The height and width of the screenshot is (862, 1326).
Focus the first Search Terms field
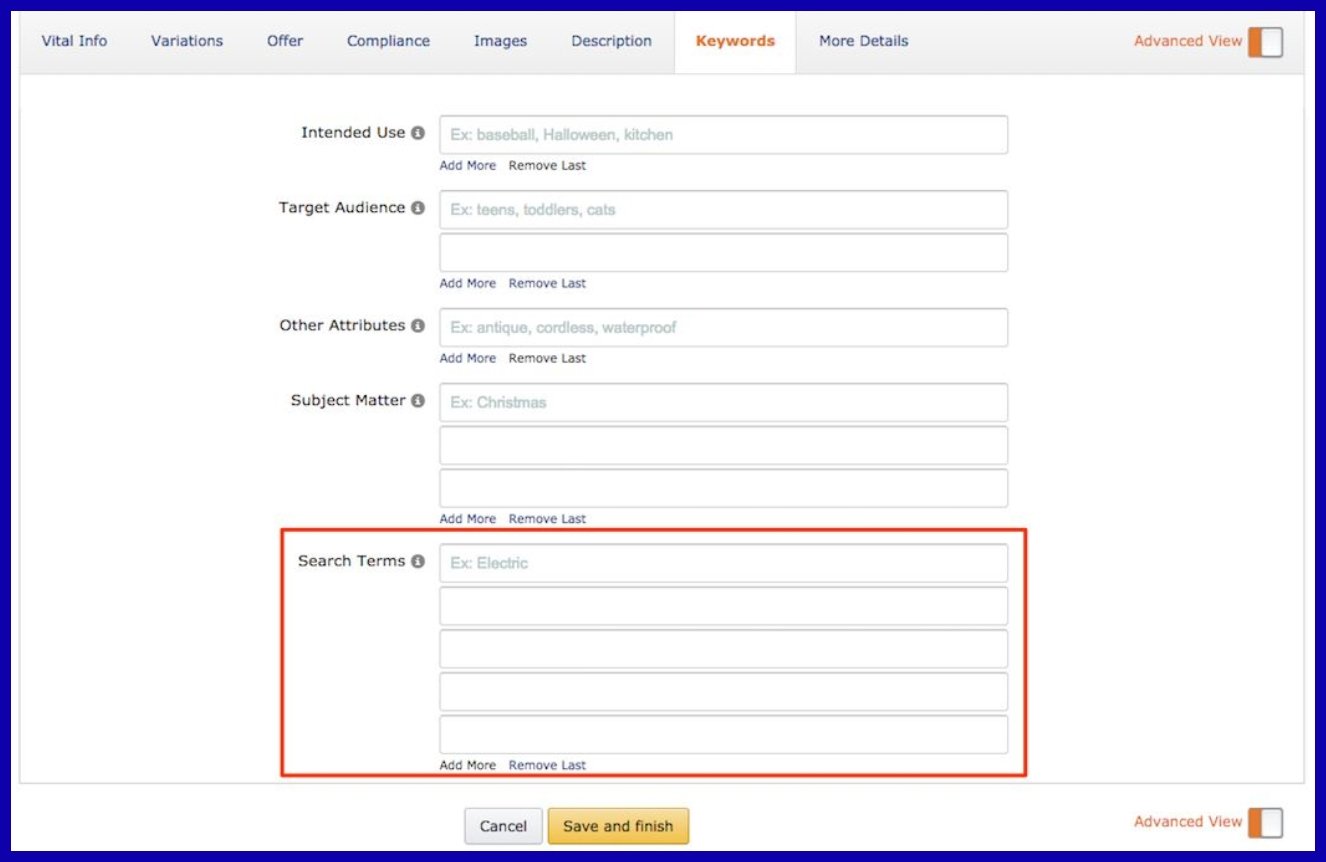point(723,563)
